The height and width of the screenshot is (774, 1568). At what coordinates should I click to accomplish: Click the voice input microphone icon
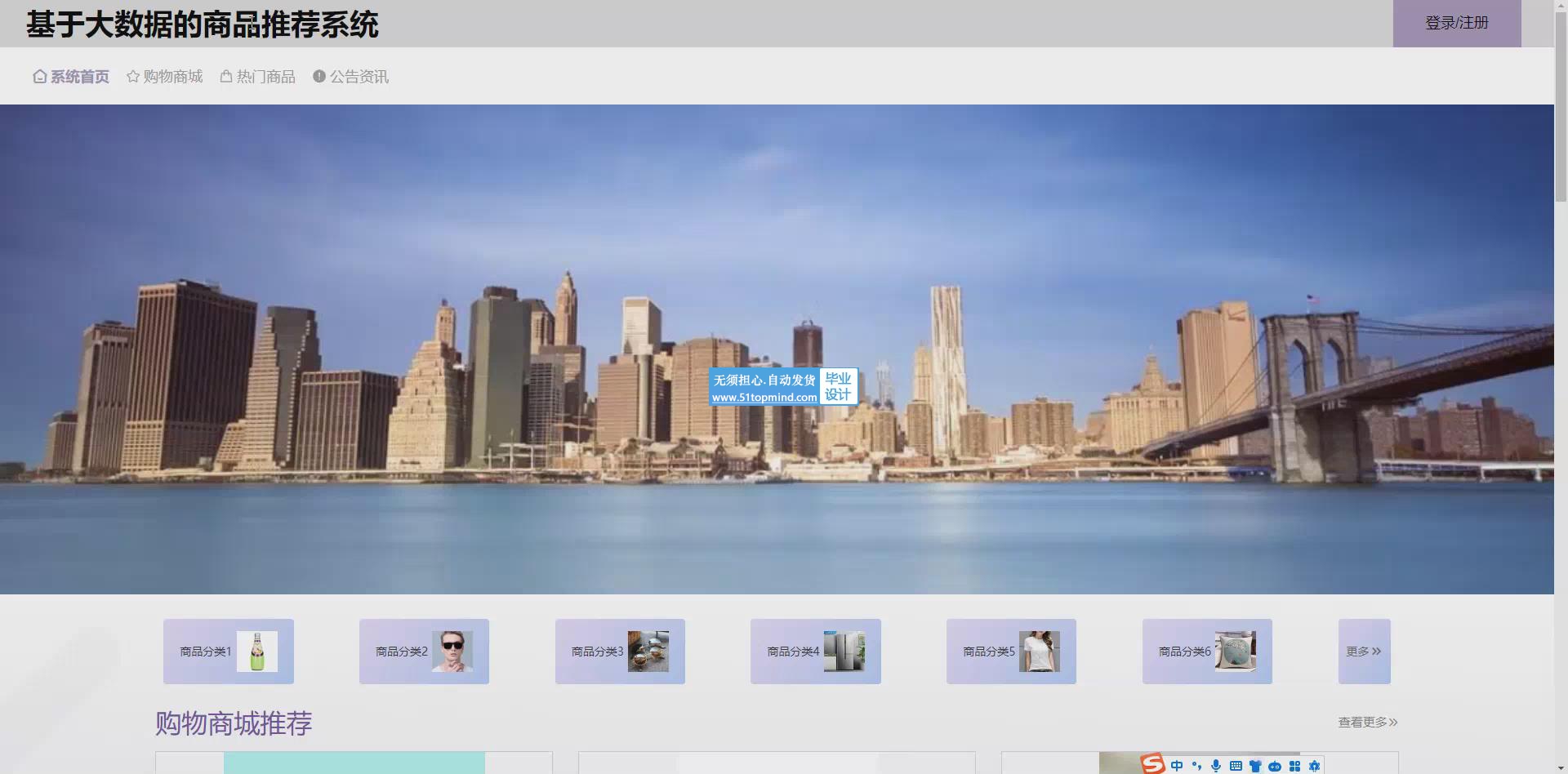1216,766
